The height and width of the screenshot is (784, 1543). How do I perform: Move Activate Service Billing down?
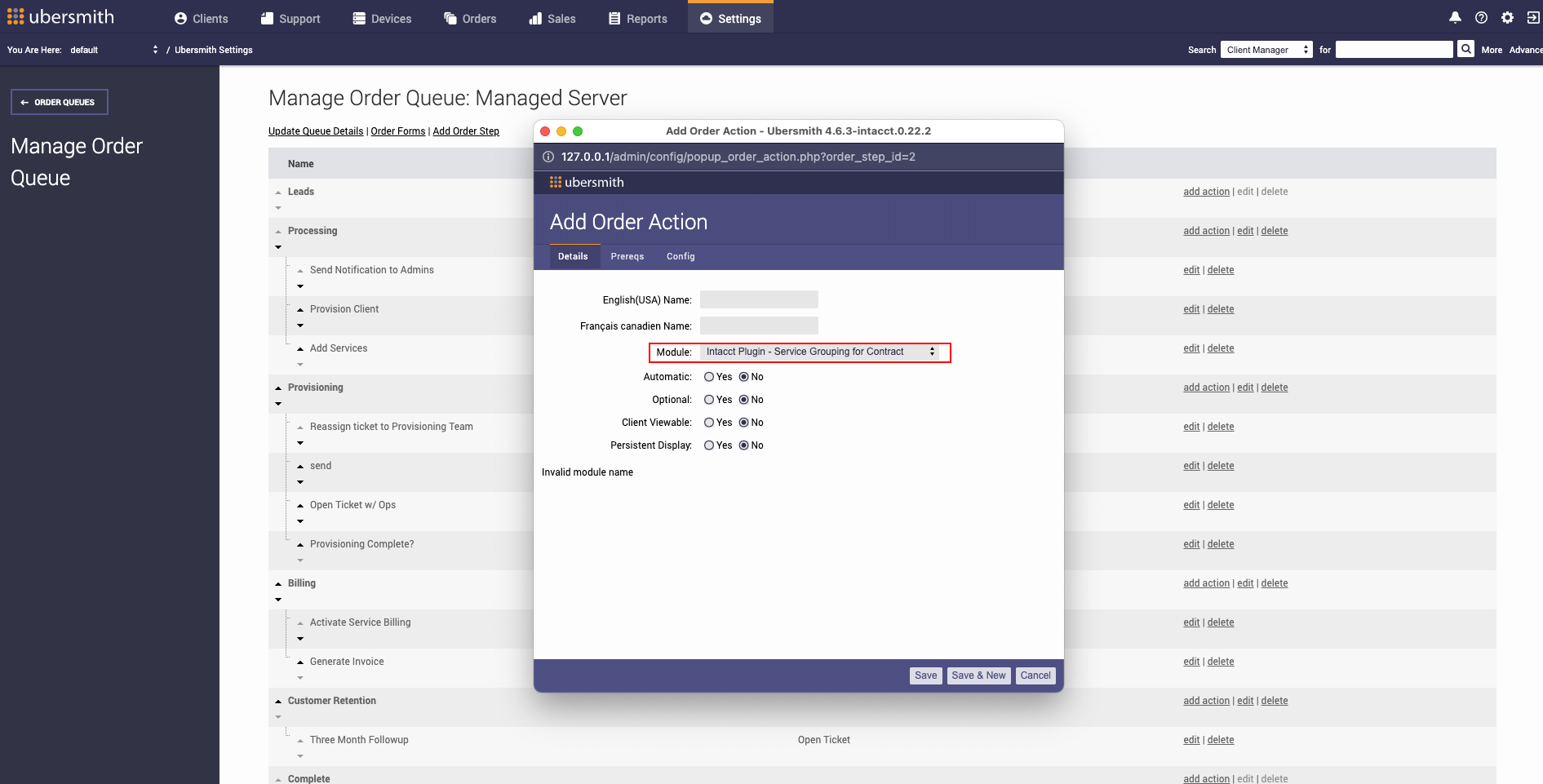tap(300, 639)
